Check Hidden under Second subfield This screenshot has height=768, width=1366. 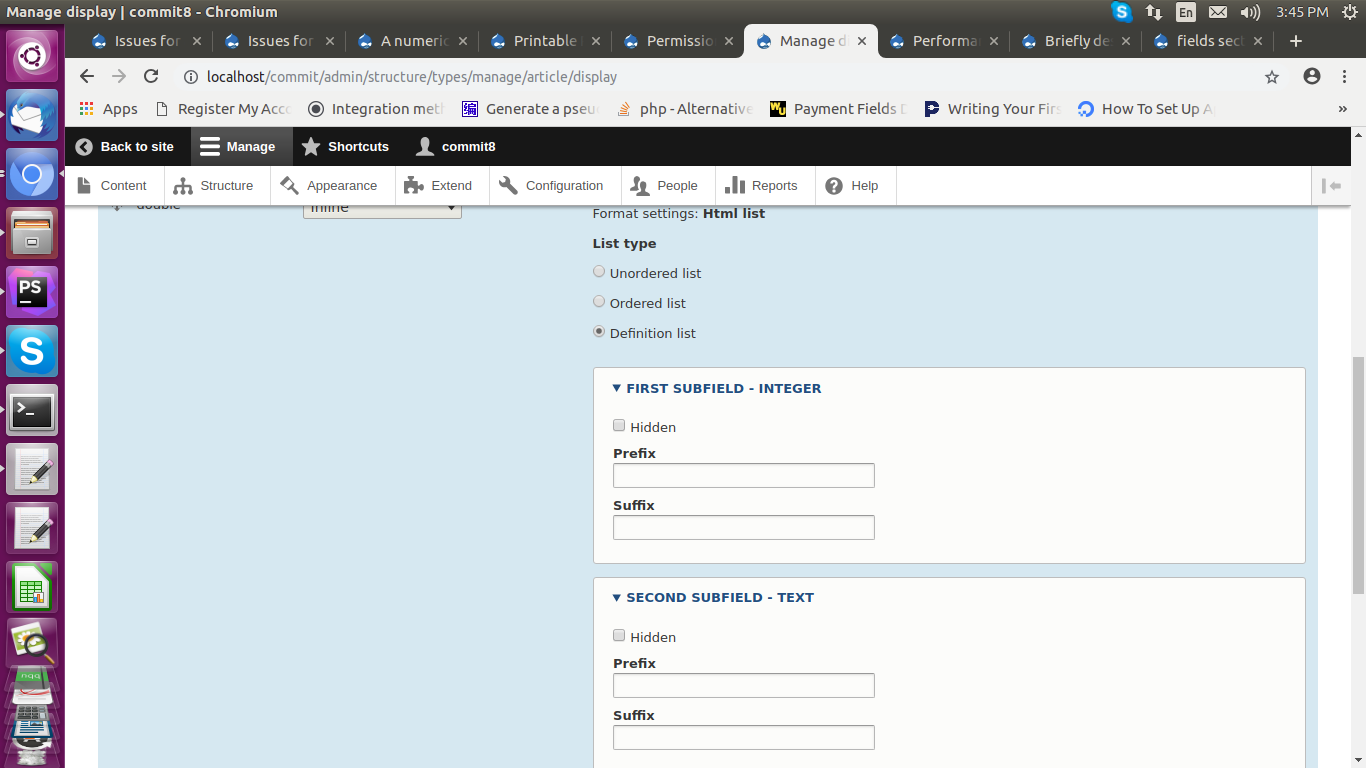click(x=619, y=635)
